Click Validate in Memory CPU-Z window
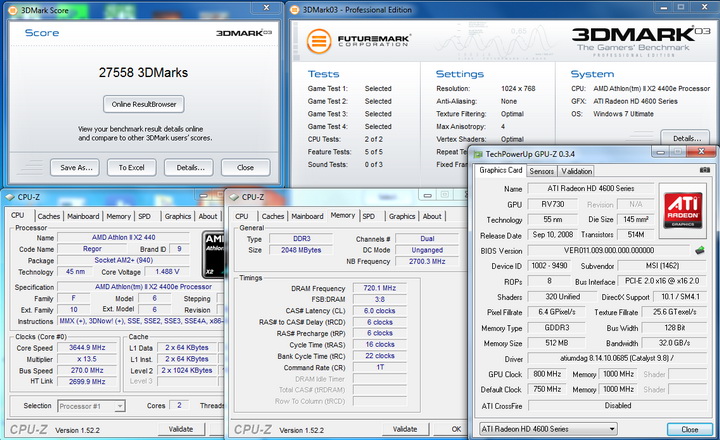The image size is (720, 440). click(405, 429)
